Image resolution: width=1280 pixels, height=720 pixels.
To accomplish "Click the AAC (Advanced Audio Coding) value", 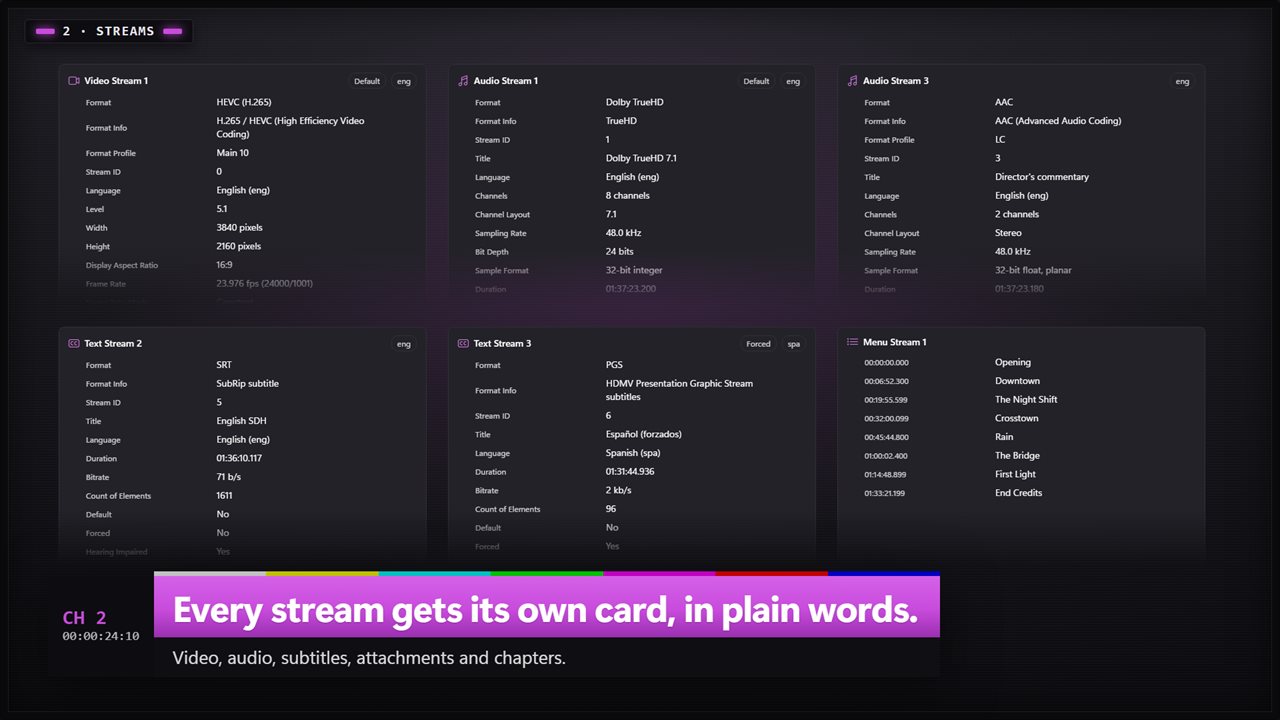I will [1058, 121].
